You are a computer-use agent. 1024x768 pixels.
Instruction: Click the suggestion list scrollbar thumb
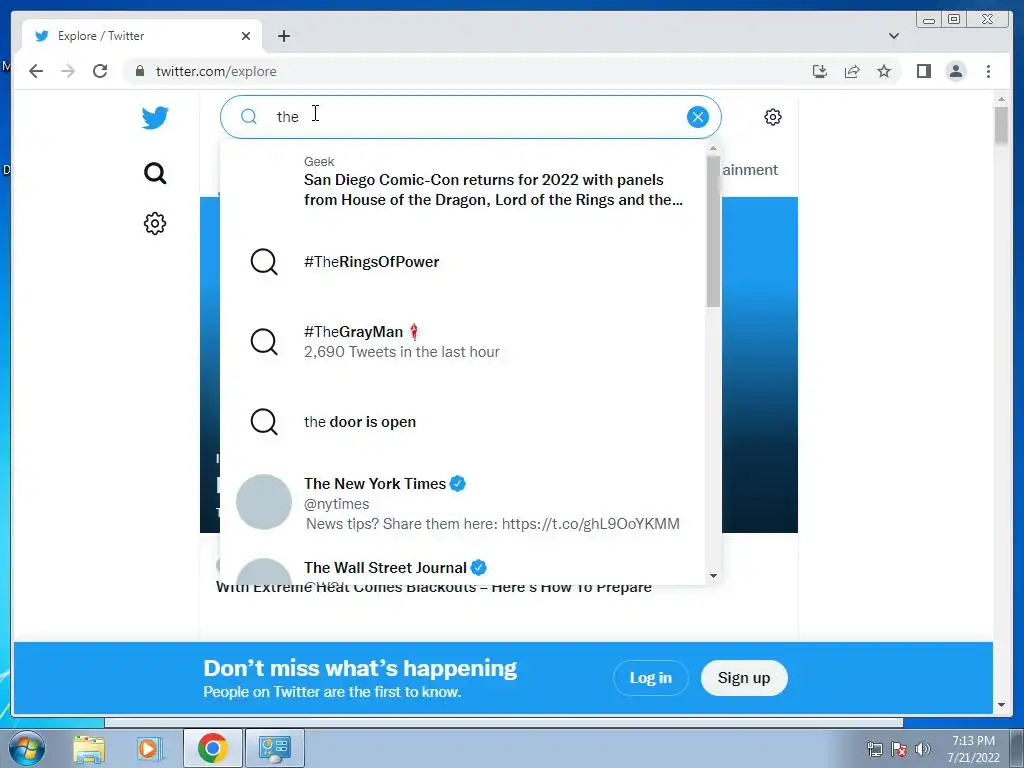[x=713, y=231]
